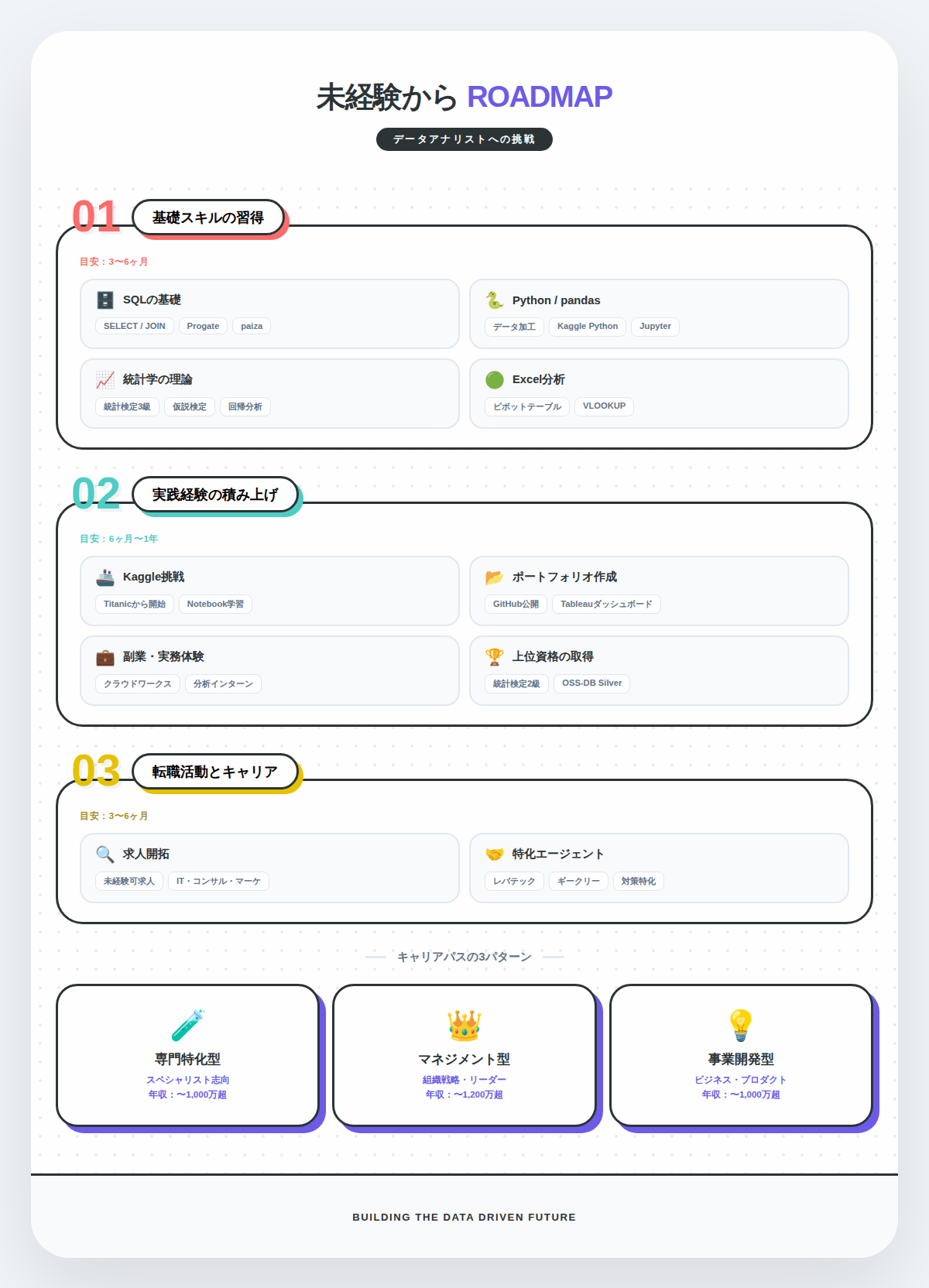Click the Tableauダッシュボード tag
The image size is (929, 1288).
pos(606,604)
